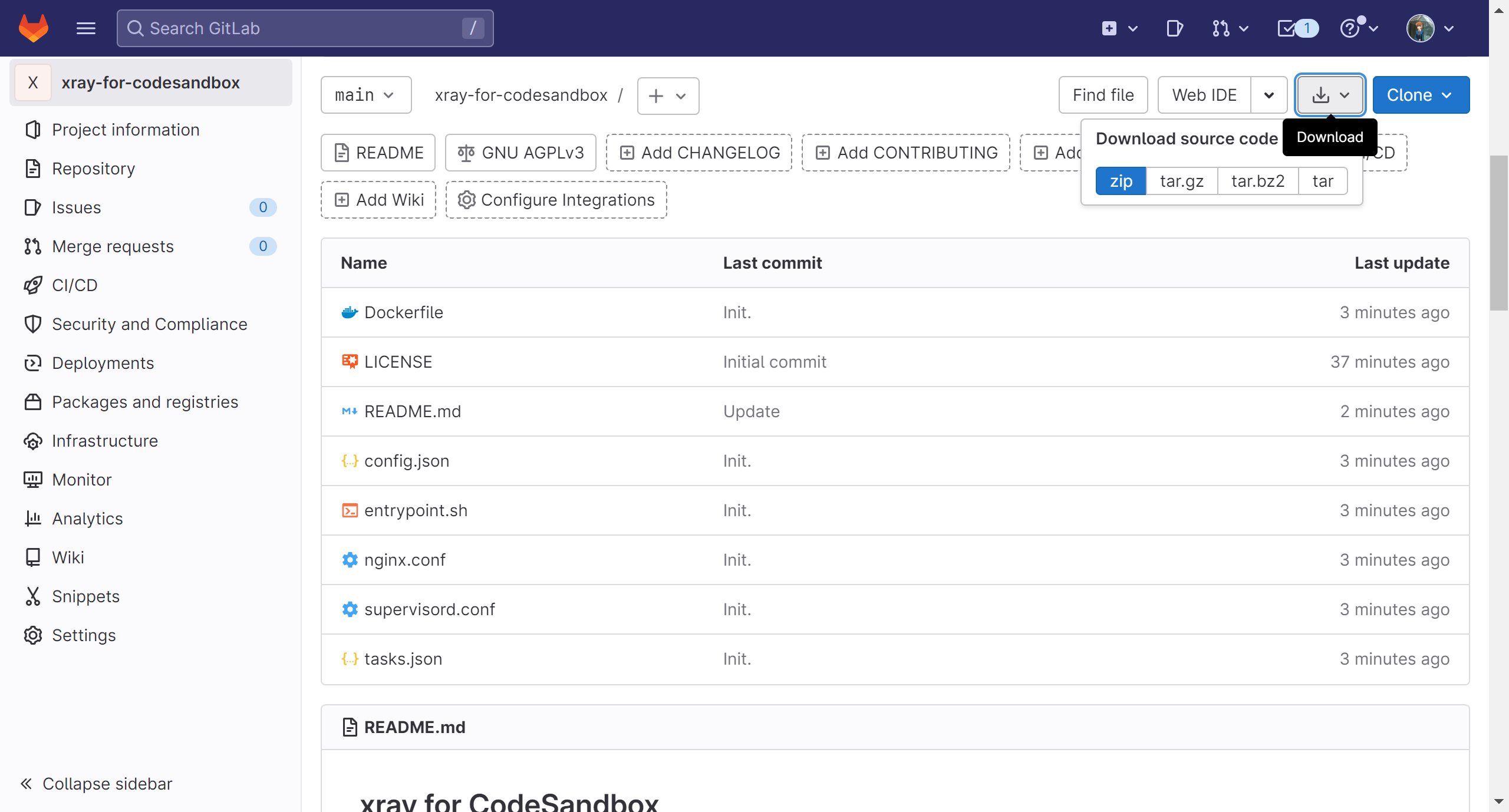Click the Docker icon beside Dockerfile

350,312
